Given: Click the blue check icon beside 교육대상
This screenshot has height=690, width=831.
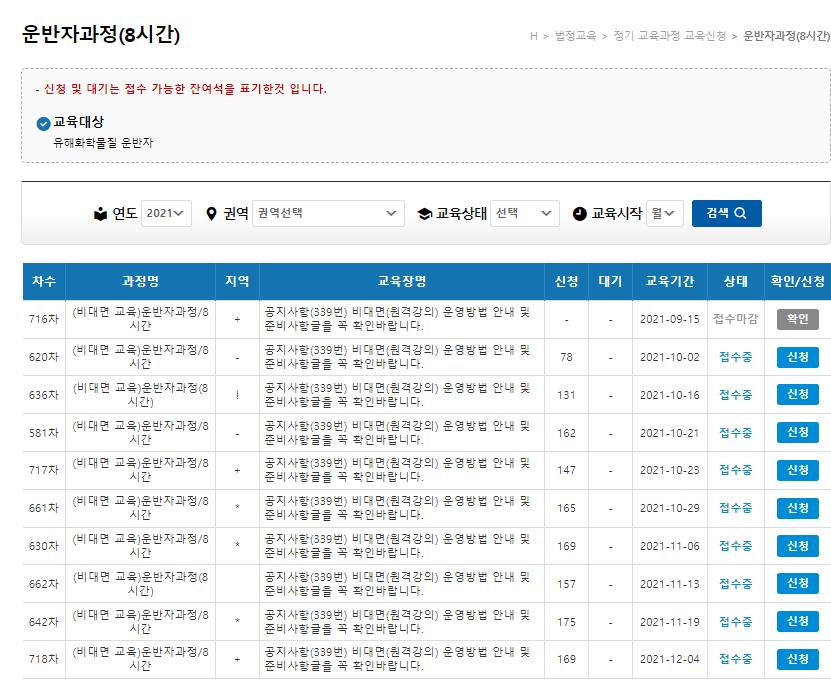Looking at the screenshot, I should point(43,123).
